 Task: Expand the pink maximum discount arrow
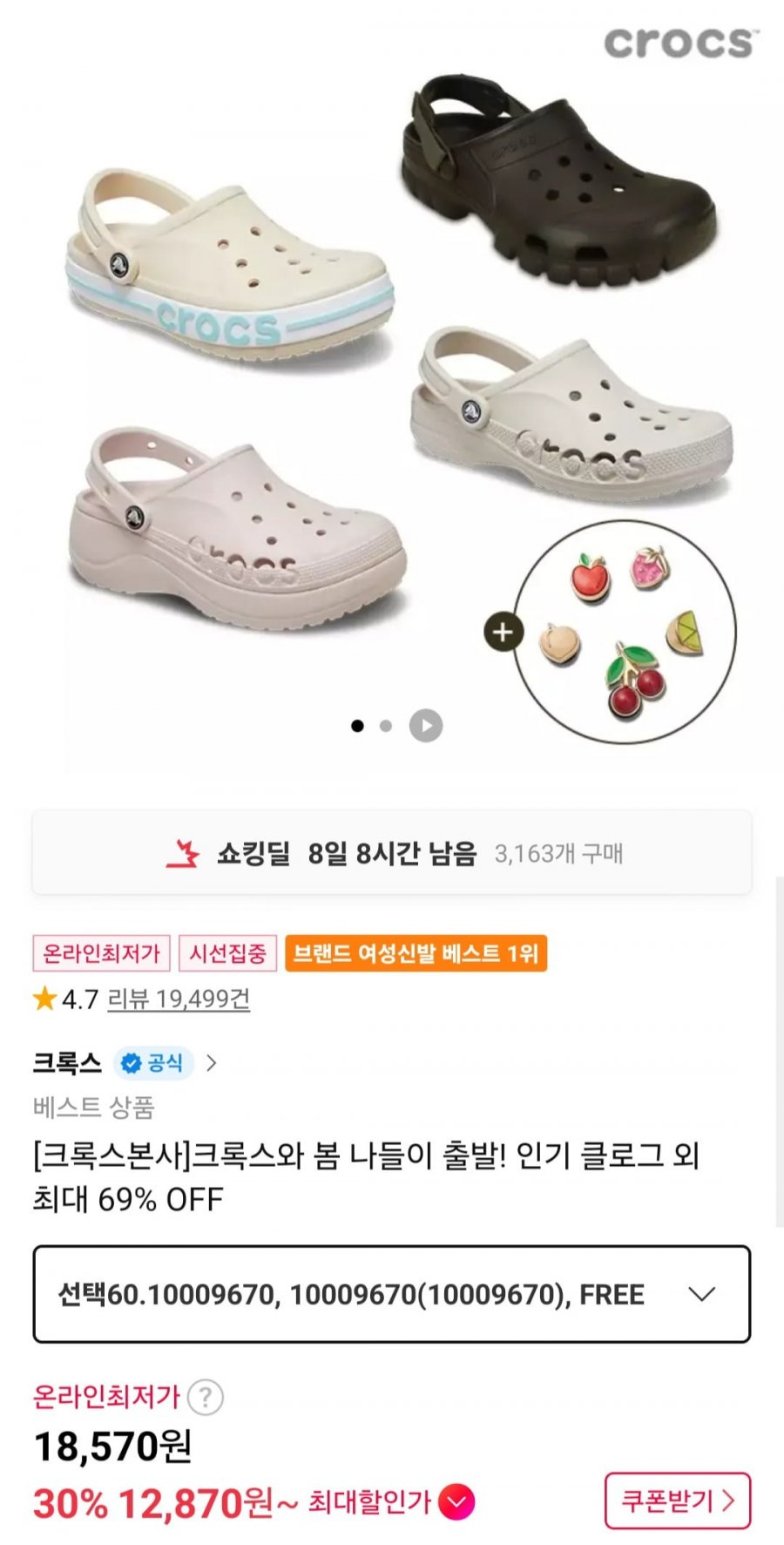pos(456,1502)
